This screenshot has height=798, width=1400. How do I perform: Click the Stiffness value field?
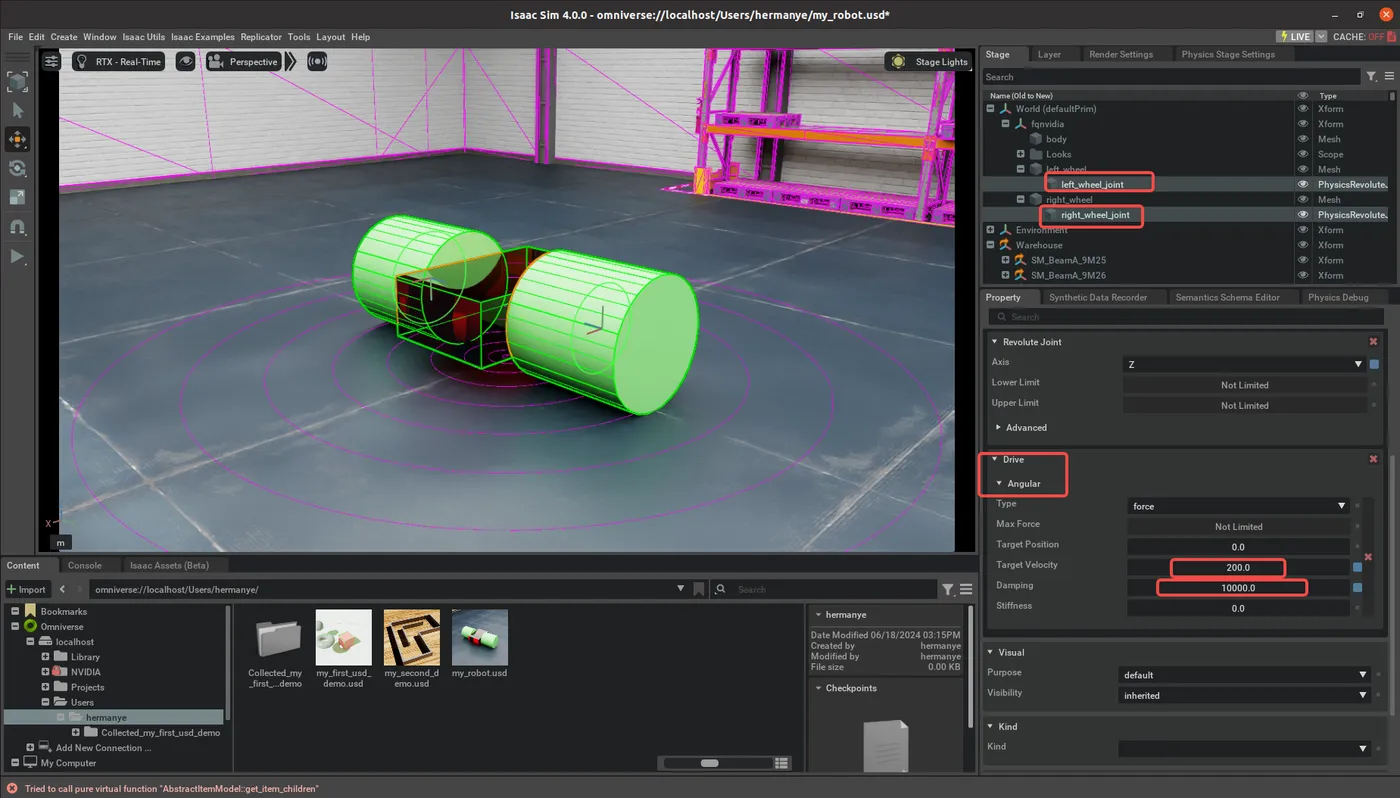[x=1238, y=608]
